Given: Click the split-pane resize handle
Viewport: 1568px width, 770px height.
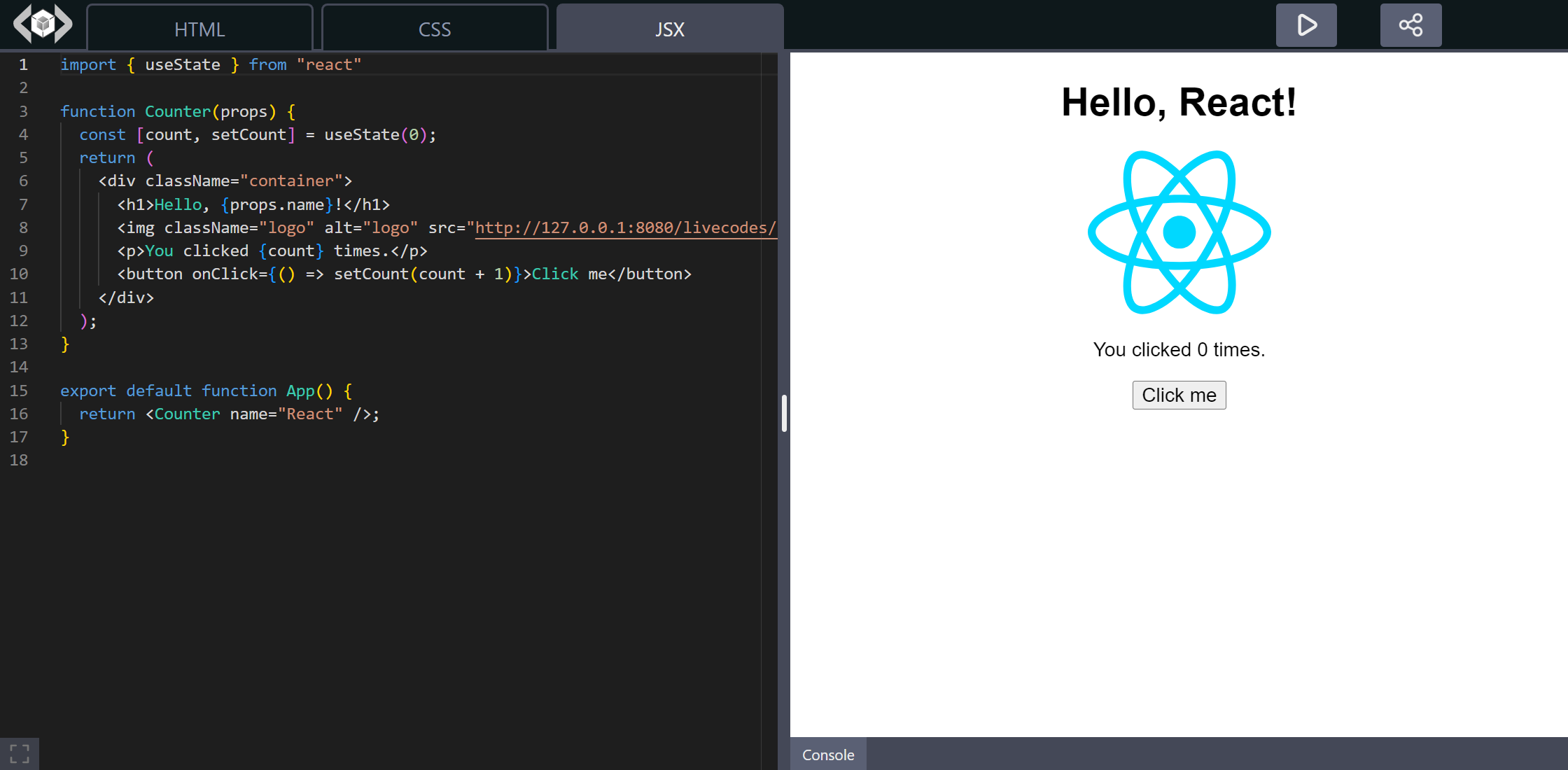Looking at the screenshot, I should (x=784, y=413).
